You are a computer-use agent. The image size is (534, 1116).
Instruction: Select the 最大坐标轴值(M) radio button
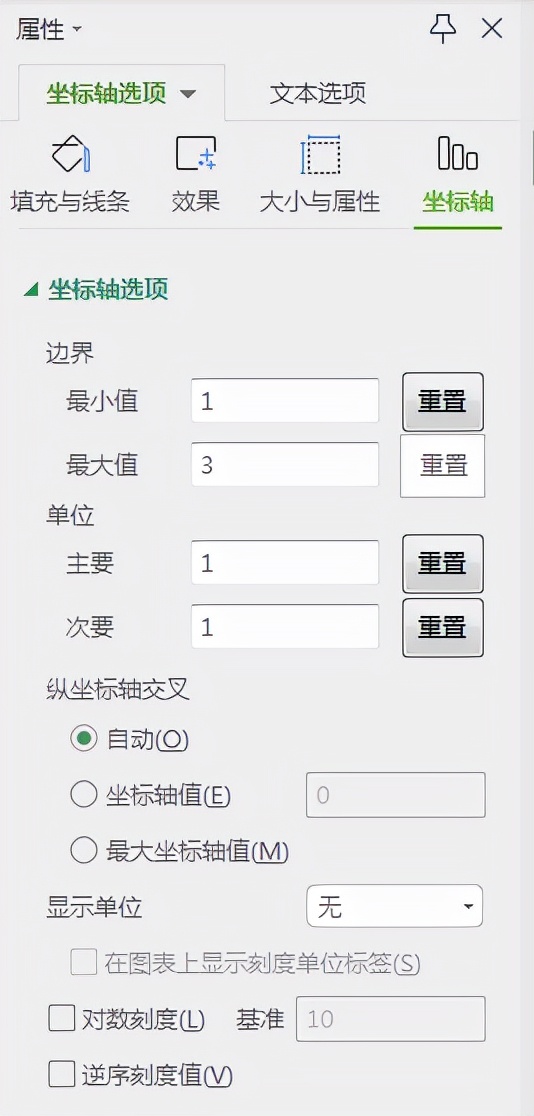click(x=83, y=850)
